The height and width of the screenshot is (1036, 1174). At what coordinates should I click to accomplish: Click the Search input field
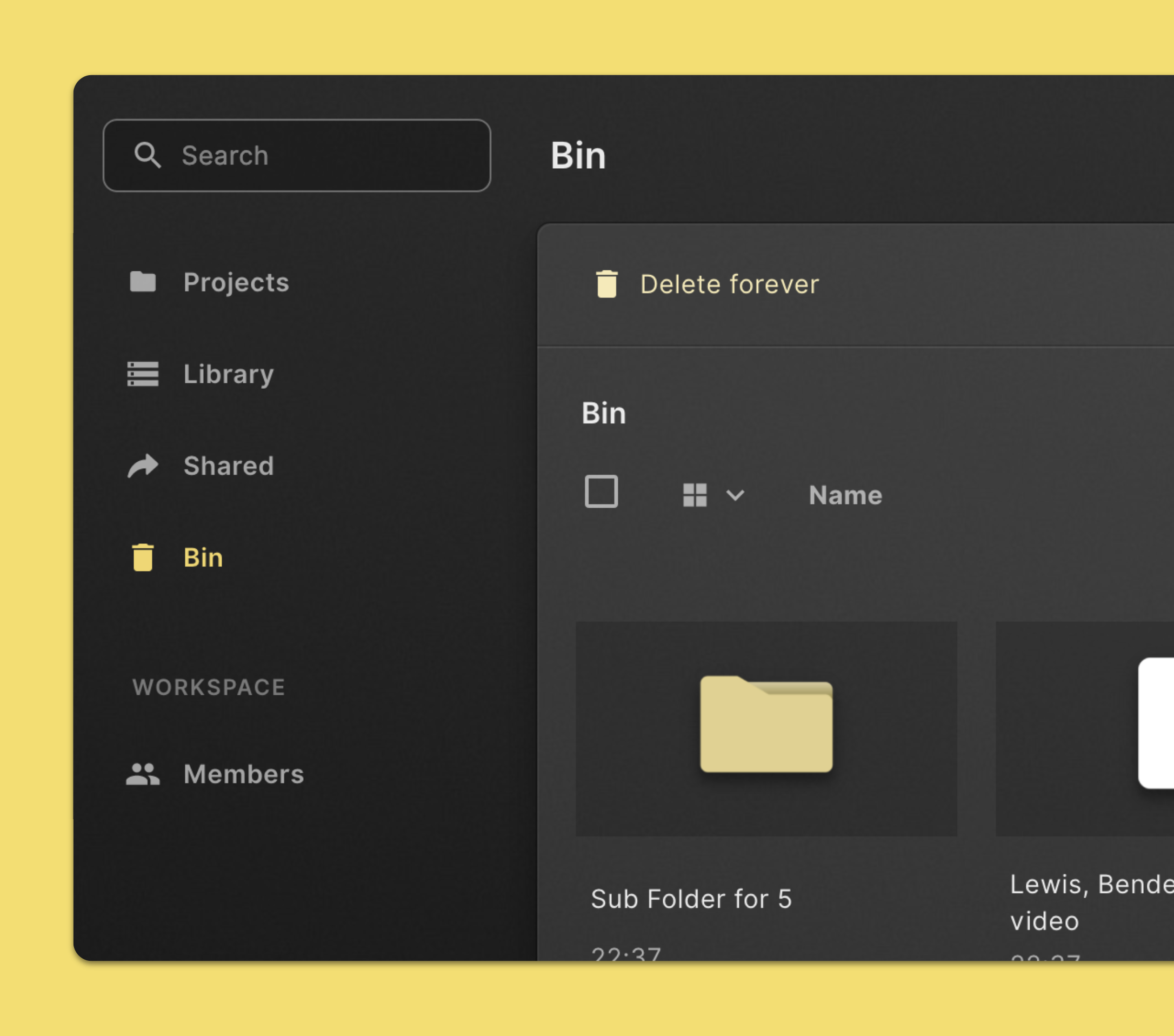[296, 155]
